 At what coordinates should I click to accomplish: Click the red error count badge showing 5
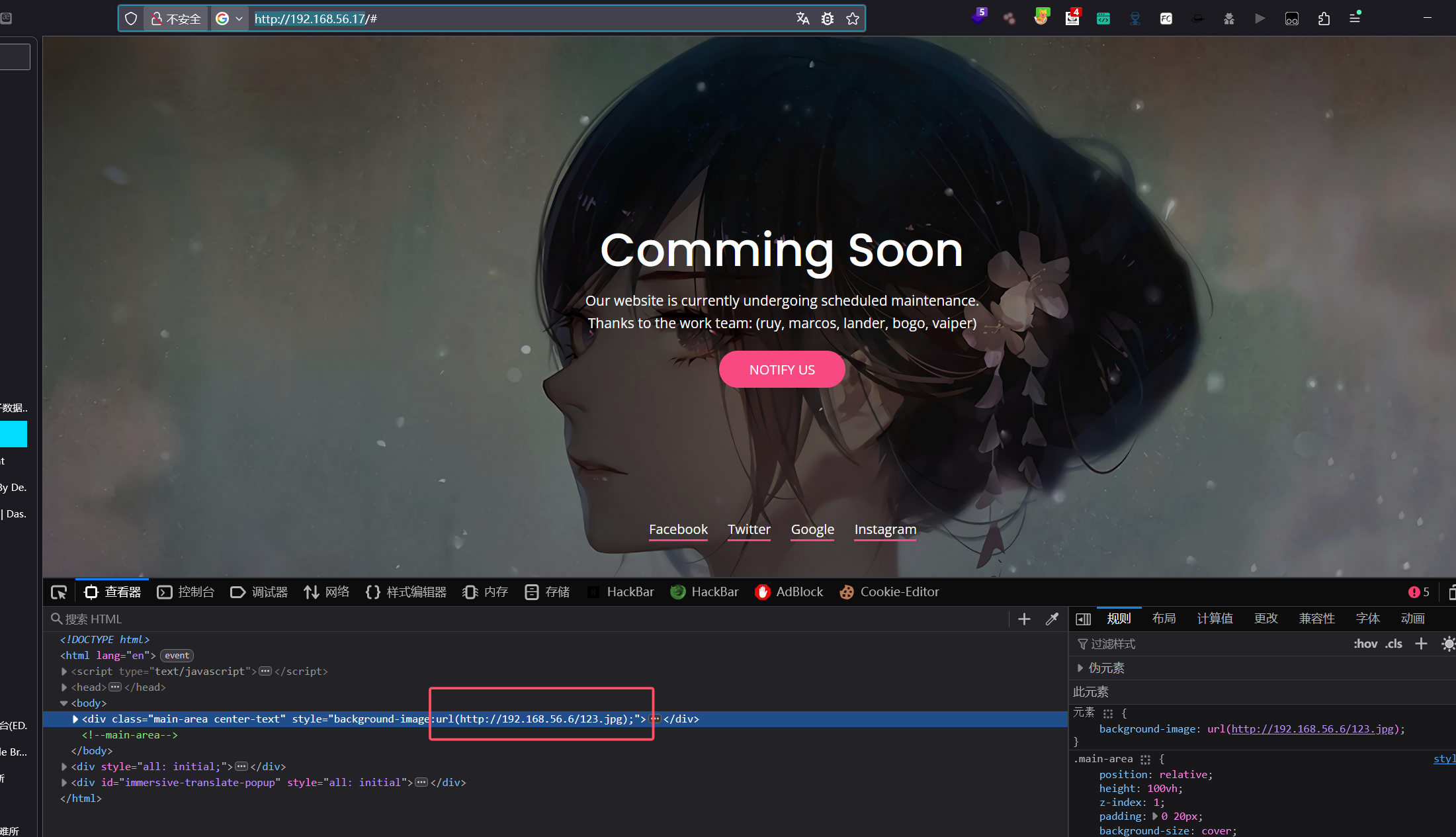click(x=1418, y=592)
